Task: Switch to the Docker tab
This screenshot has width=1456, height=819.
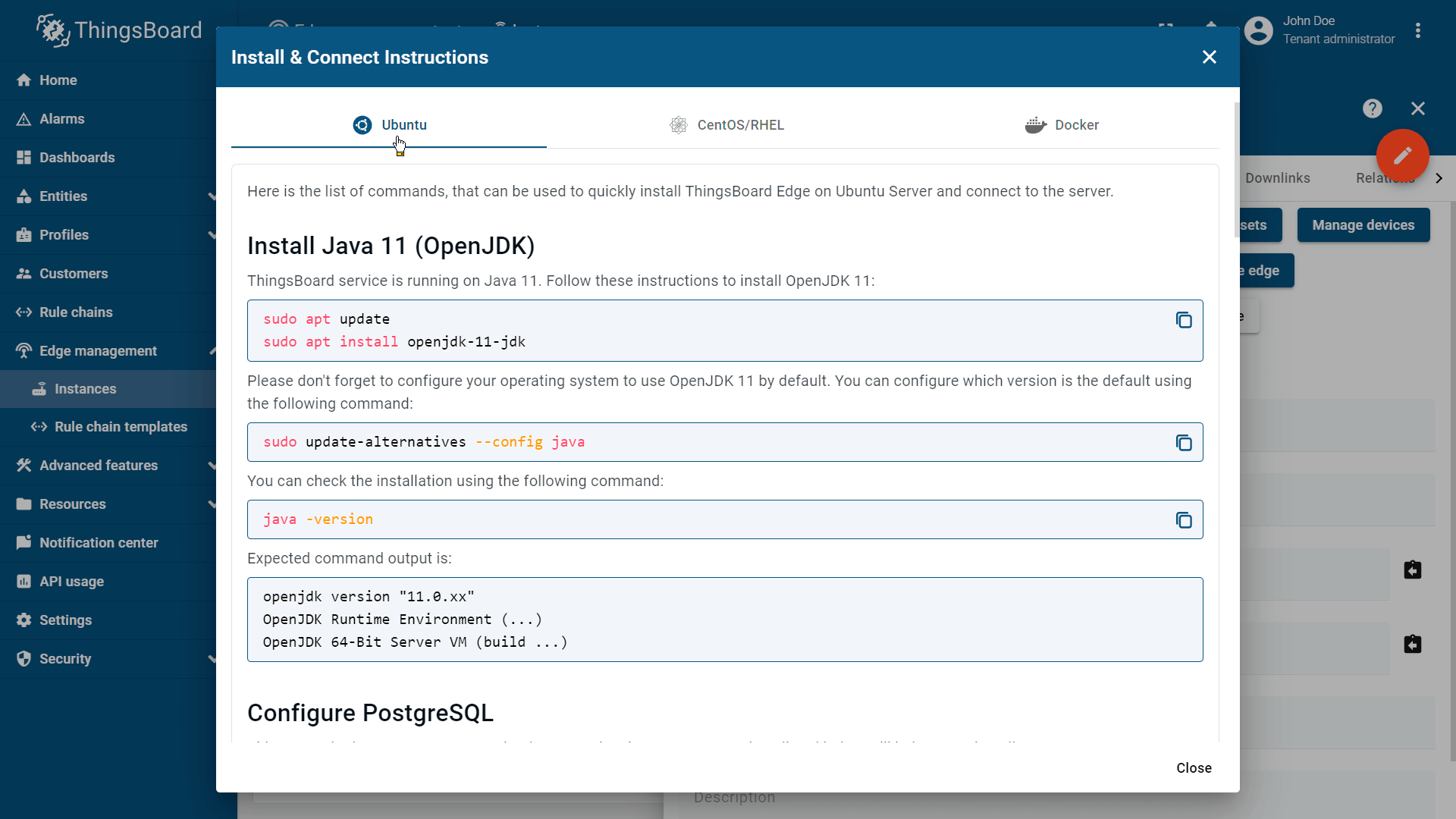Action: pos(1062,125)
